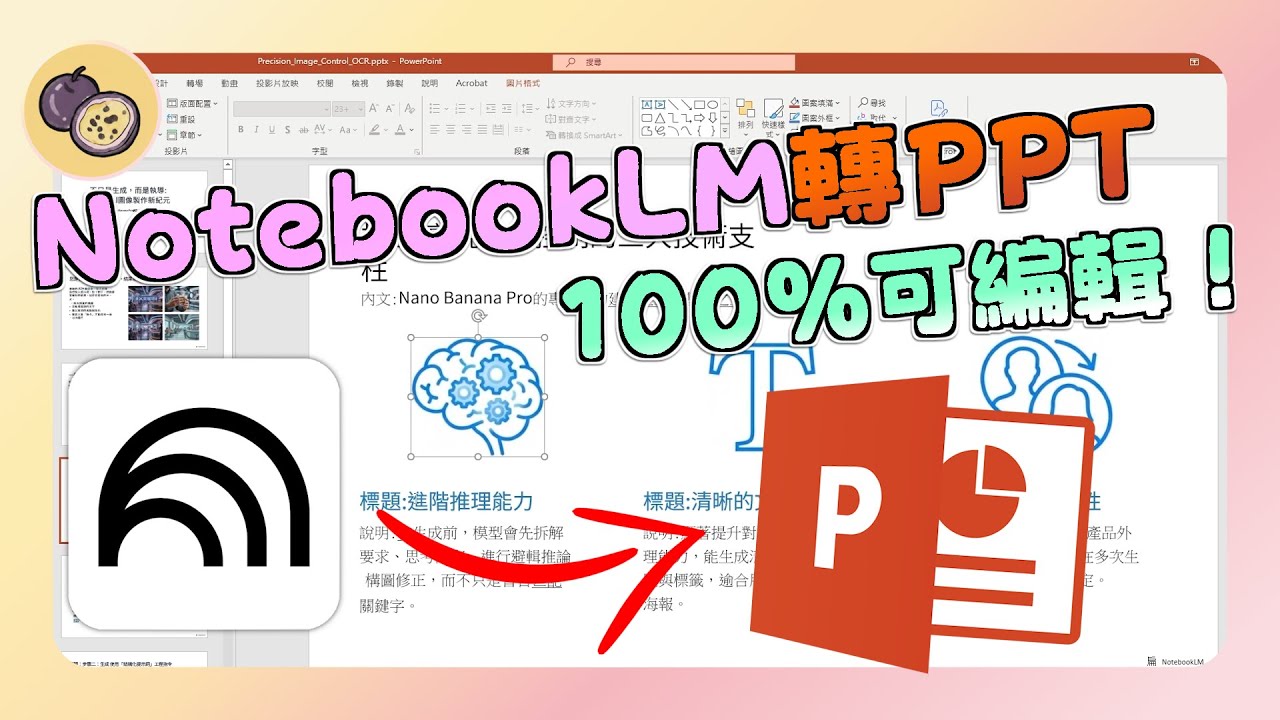
Task: Open the 排列 arrange menu
Action: (x=745, y=117)
